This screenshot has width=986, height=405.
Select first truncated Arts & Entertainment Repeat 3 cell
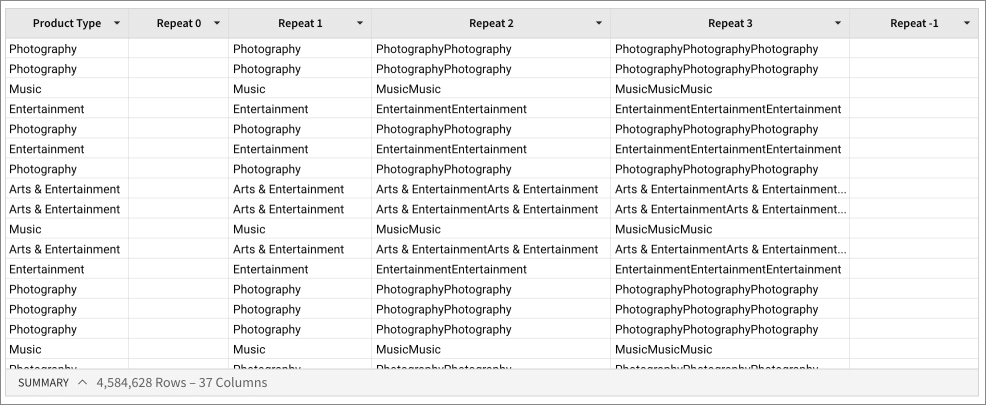(729, 189)
